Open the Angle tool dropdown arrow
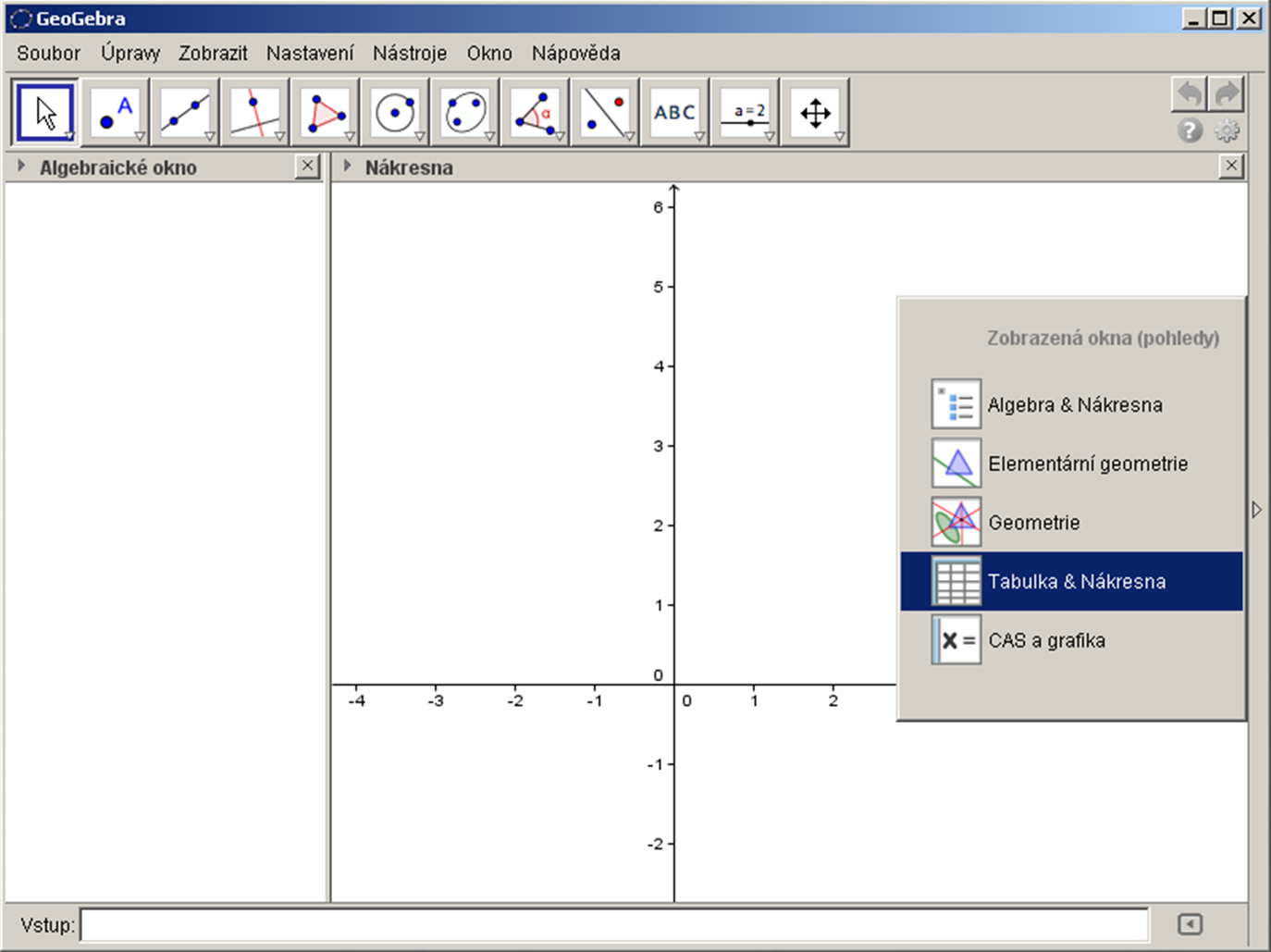Viewport: 1271px width, 952px height. point(560,136)
